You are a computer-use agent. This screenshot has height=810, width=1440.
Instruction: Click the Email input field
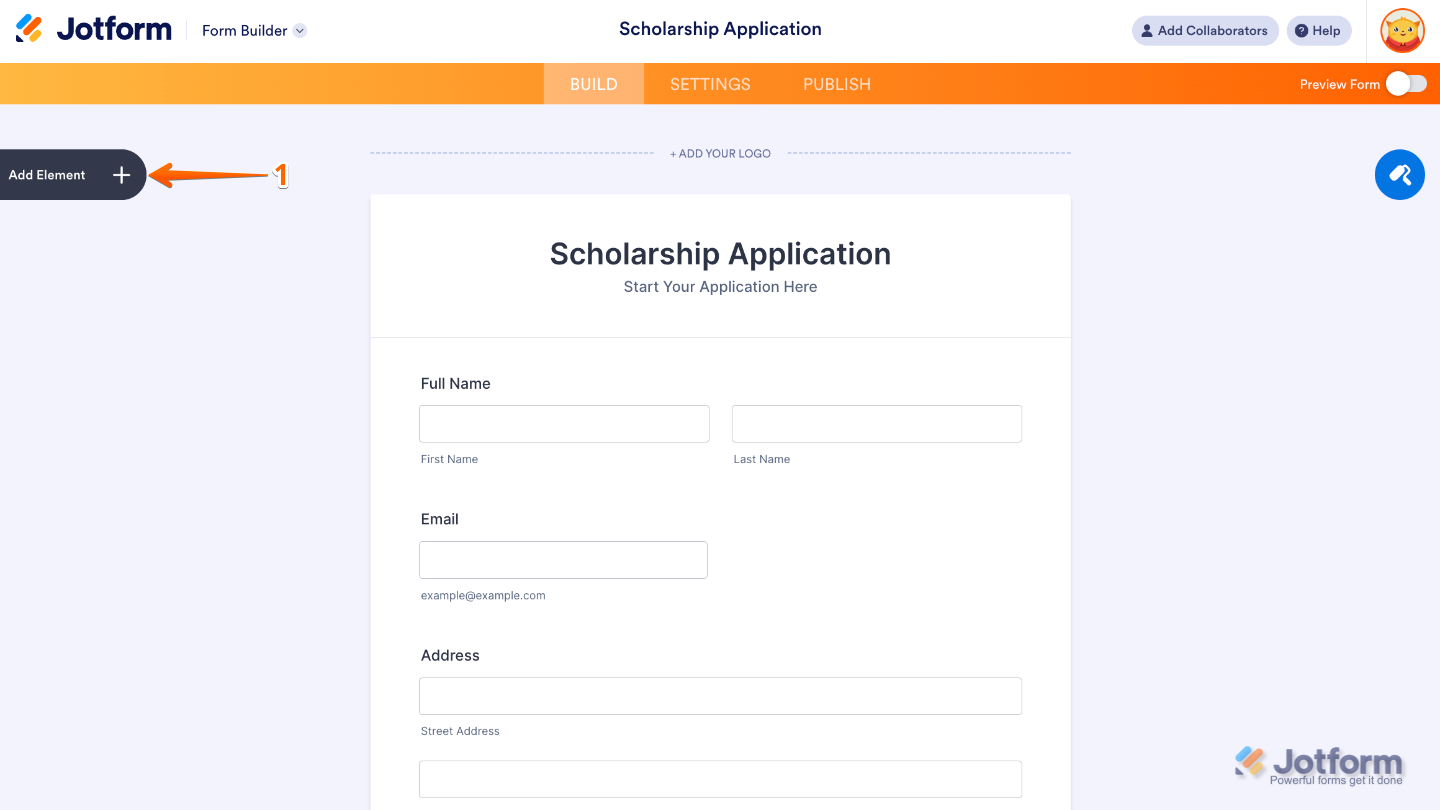coord(563,559)
